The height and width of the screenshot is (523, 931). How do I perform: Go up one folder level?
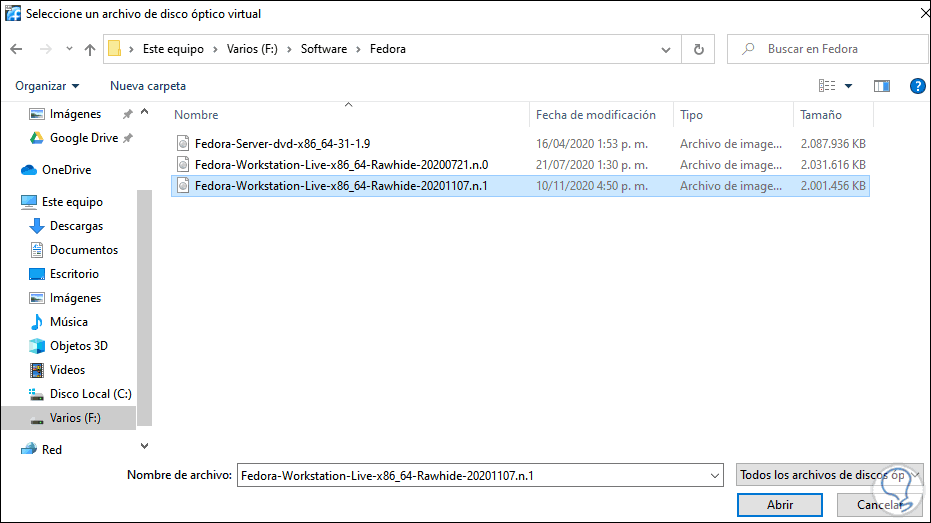(x=90, y=49)
